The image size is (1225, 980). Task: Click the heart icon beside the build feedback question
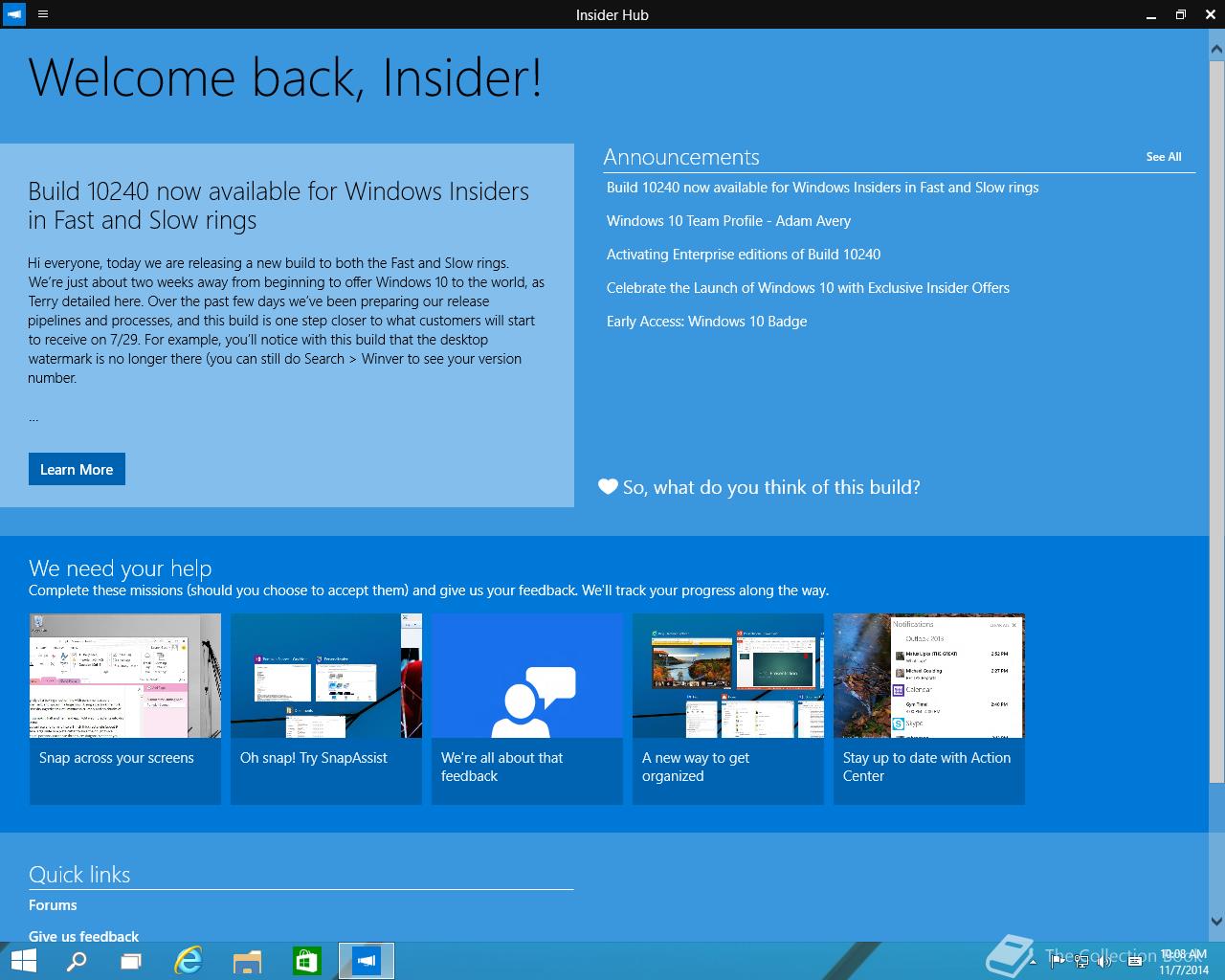[x=608, y=486]
